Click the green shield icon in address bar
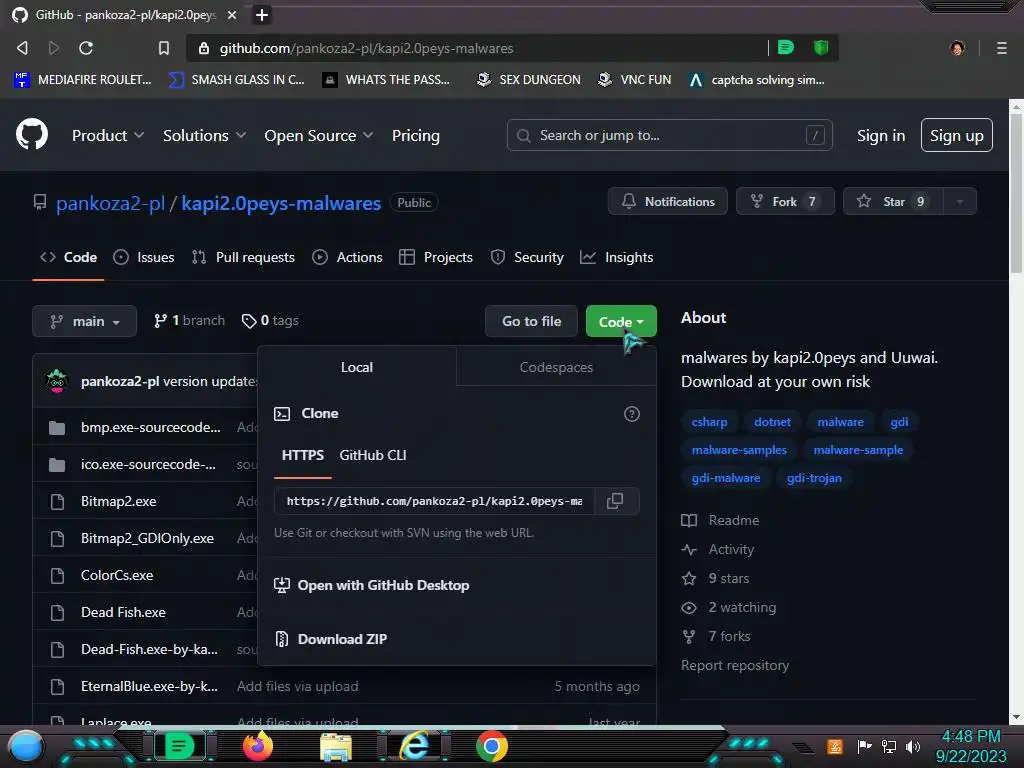Image resolution: width=1024 pixels, height=768 pixels. 821,48
